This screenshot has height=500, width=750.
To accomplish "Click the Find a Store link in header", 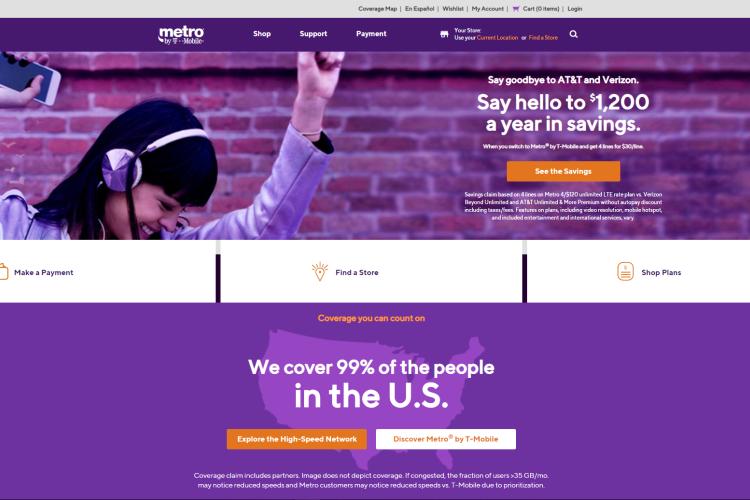I will (x=543, y=38).
